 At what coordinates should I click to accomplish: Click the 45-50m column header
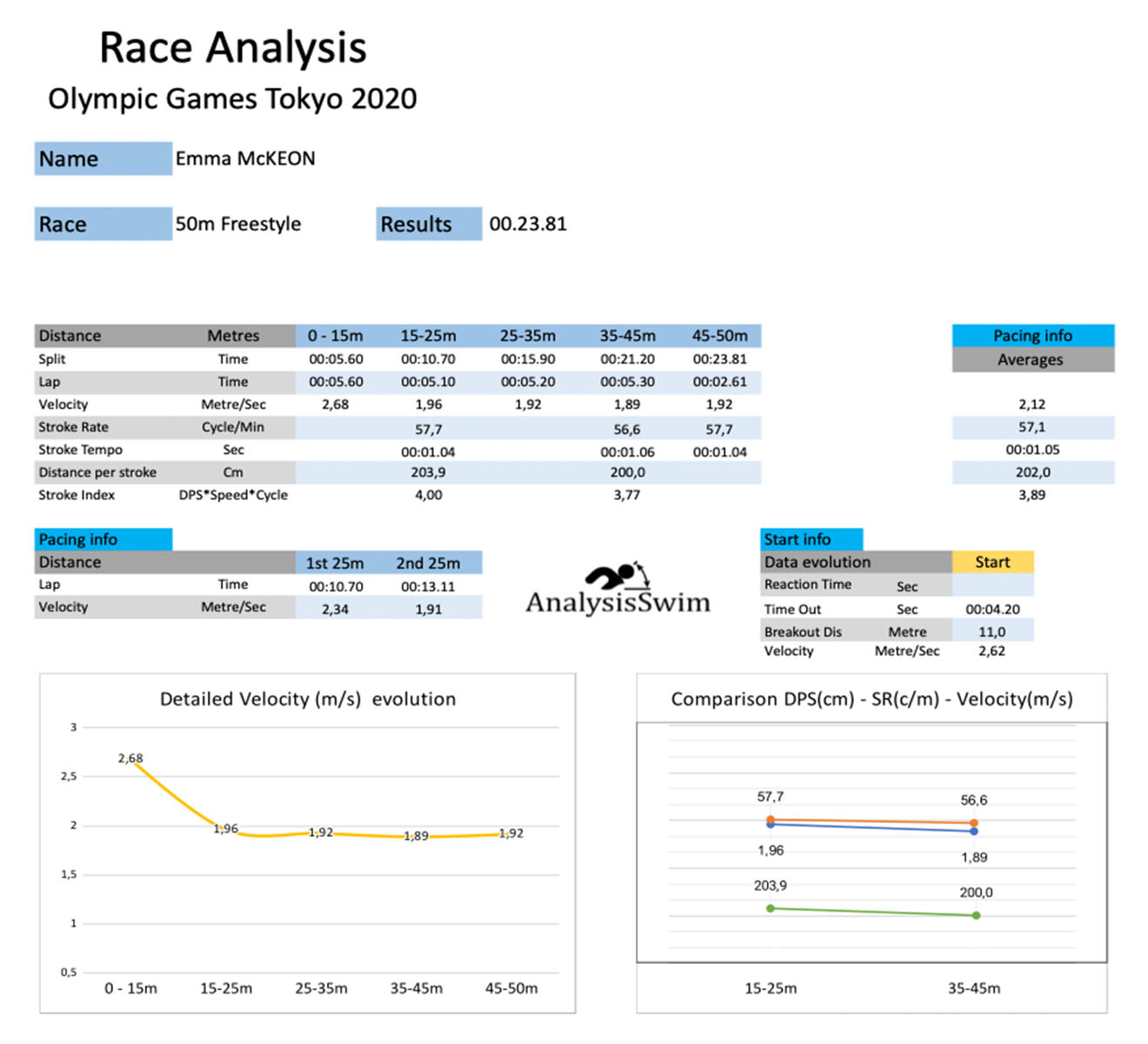click(719, 336)
